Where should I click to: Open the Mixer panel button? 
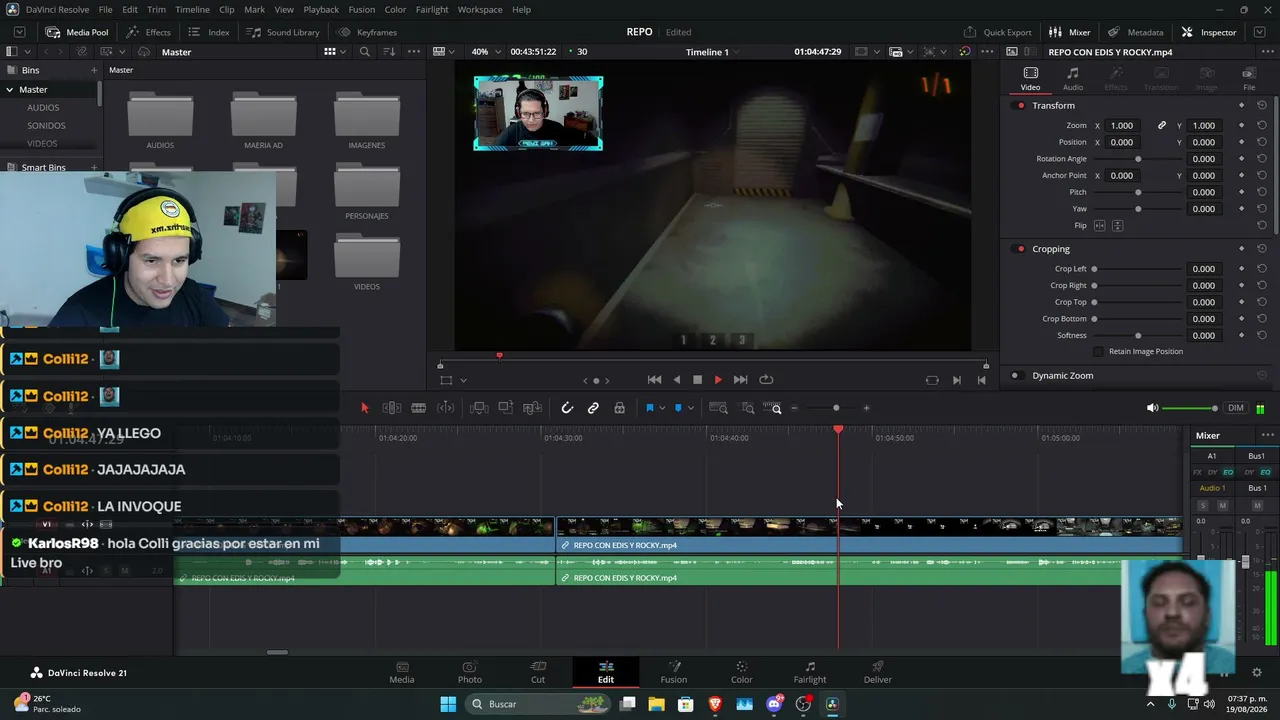click(x=1070, y=32)
